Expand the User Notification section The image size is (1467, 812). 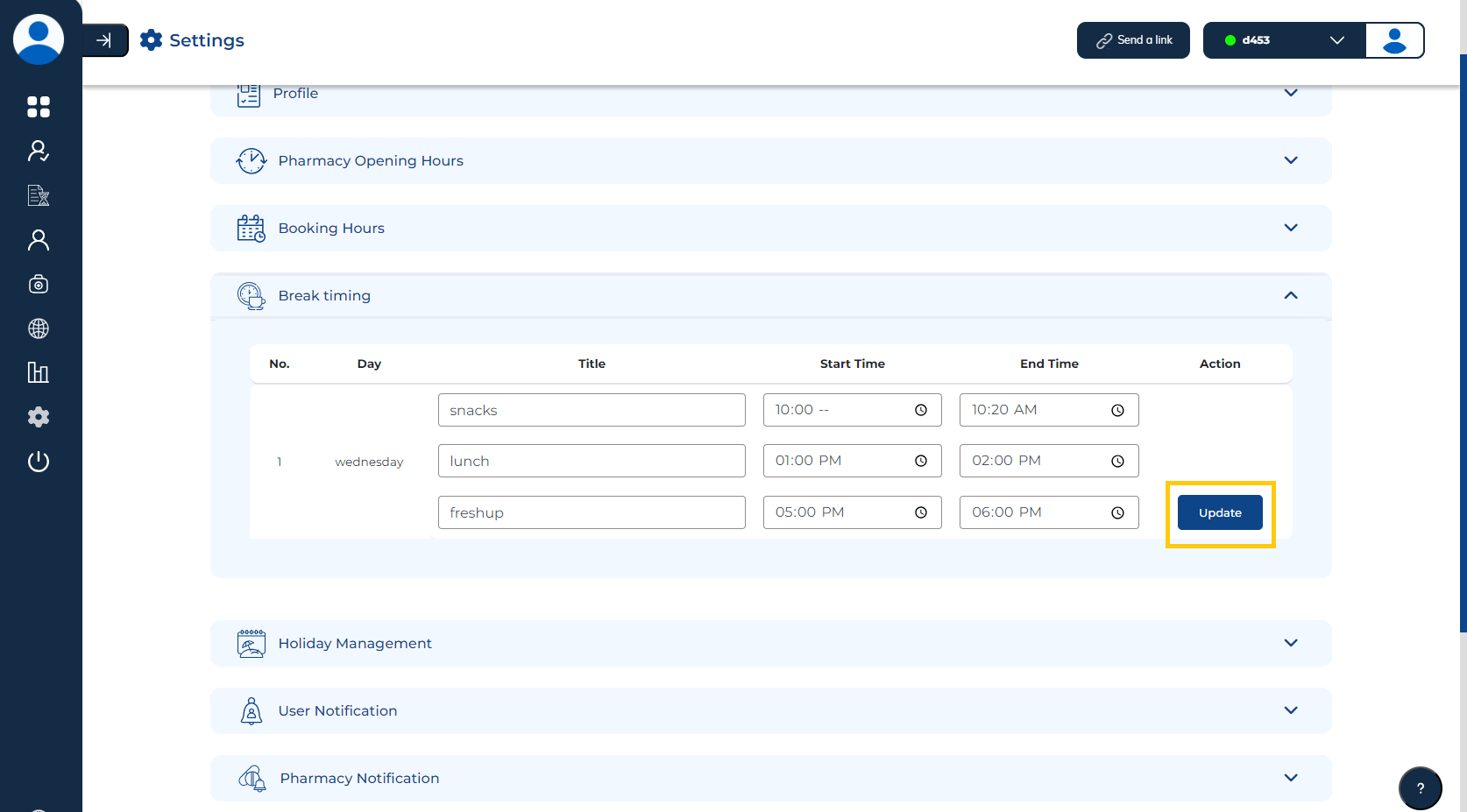pyautogui.click(x=1290, y=710)
